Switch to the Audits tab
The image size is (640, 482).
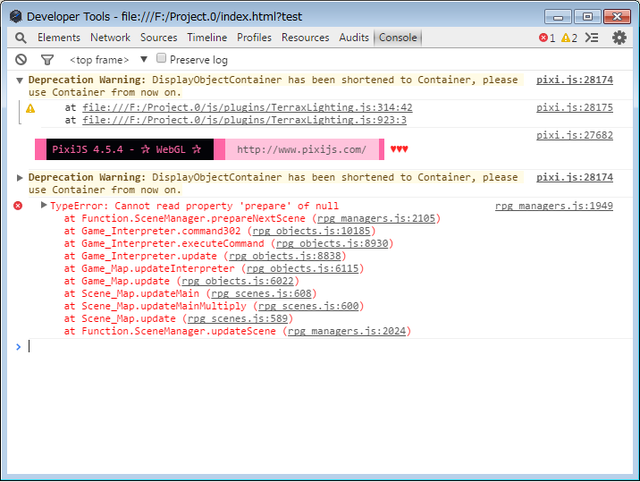pyautogui.click(x=354, y=38)
